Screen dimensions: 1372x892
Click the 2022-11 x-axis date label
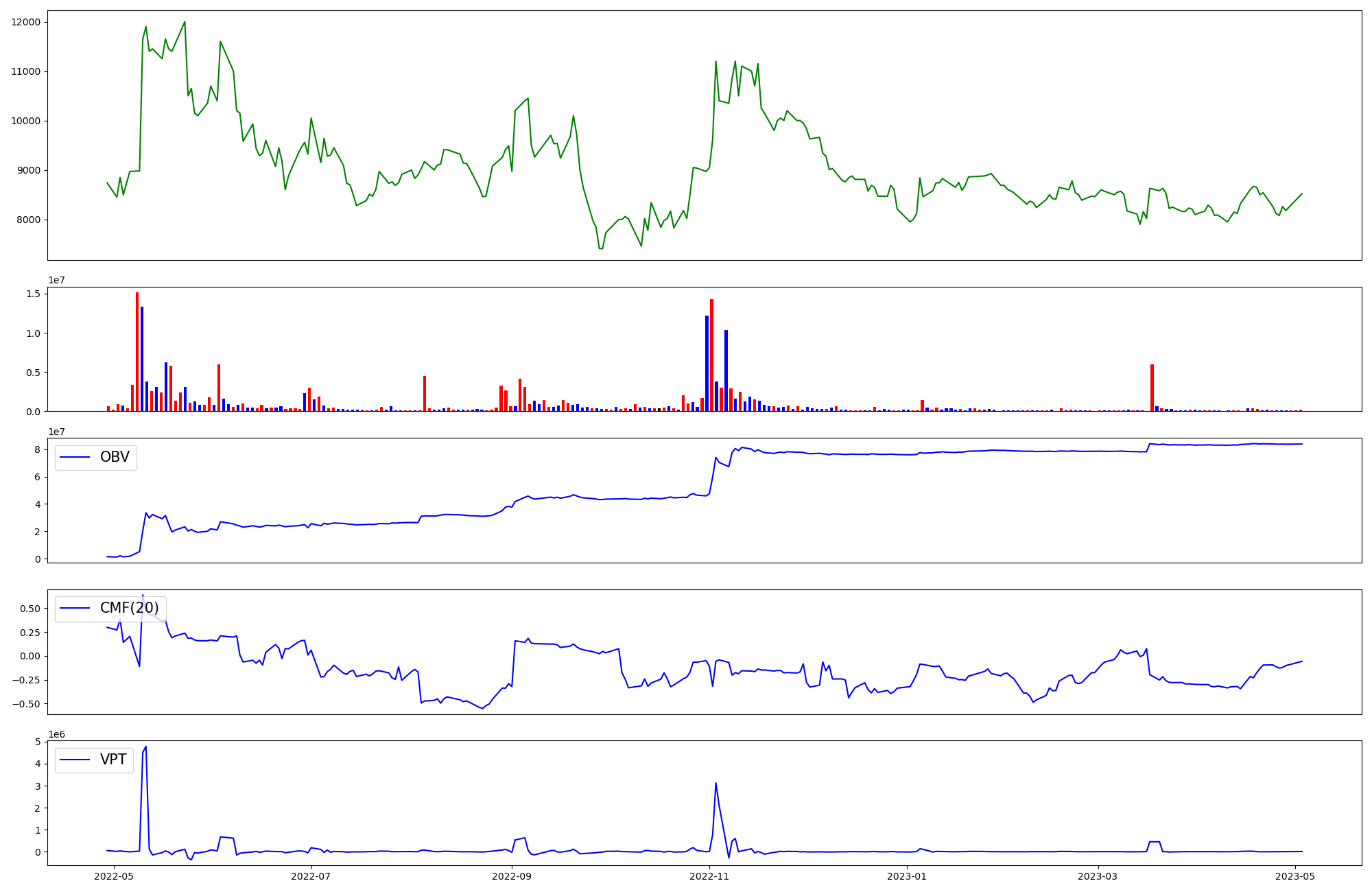point(709,876)
